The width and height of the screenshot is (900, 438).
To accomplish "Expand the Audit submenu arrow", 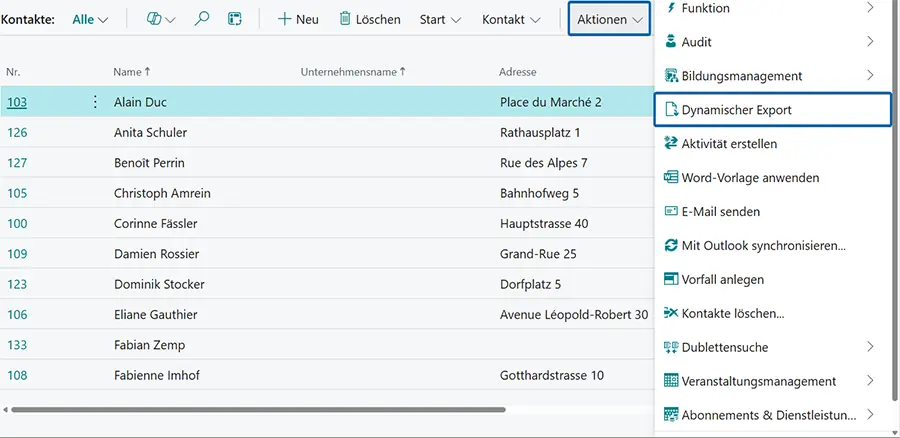I will (870, 41).
